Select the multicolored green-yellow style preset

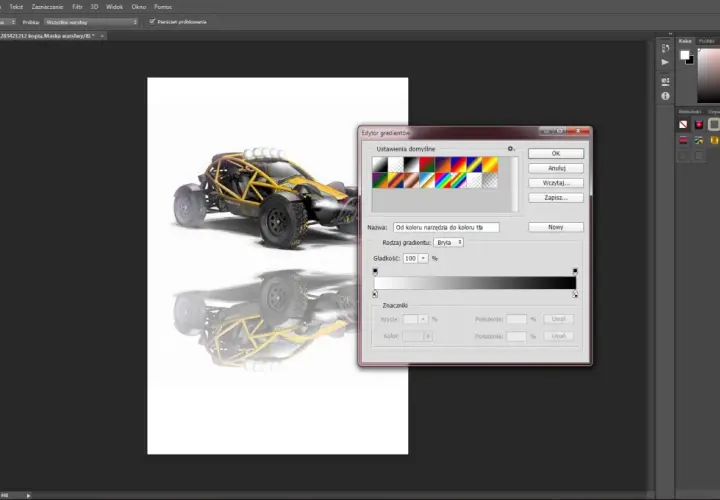pyautogui.click(x=698, y=140)
